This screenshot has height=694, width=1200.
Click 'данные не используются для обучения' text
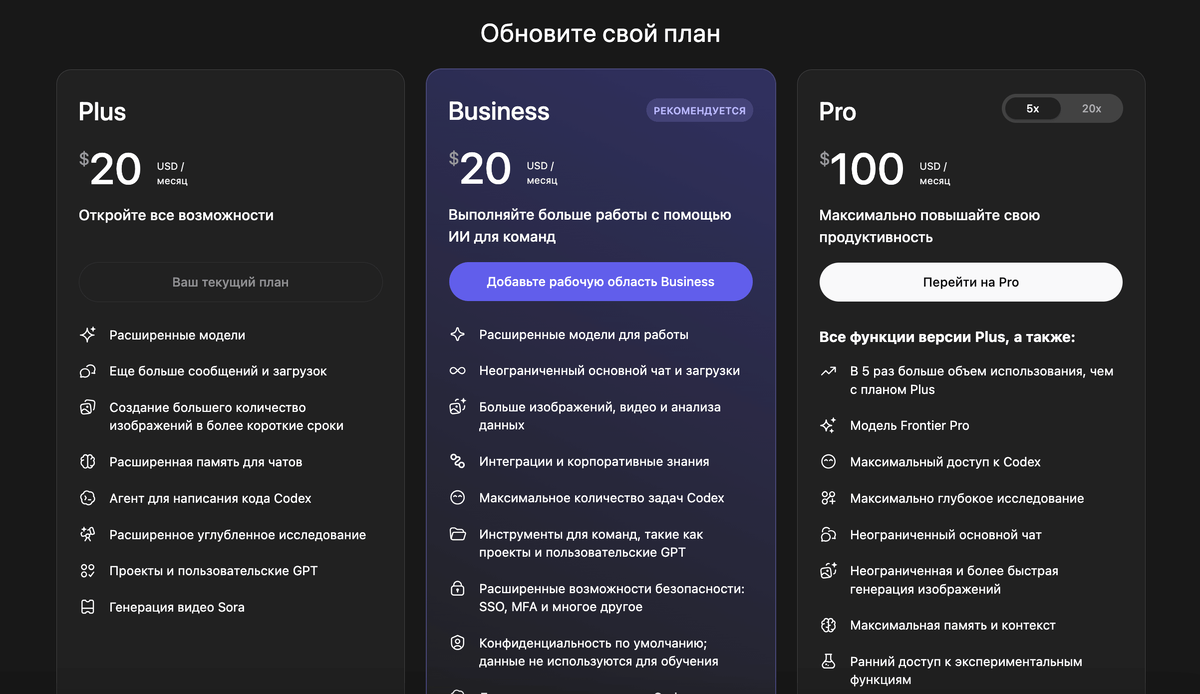(599, 661)
